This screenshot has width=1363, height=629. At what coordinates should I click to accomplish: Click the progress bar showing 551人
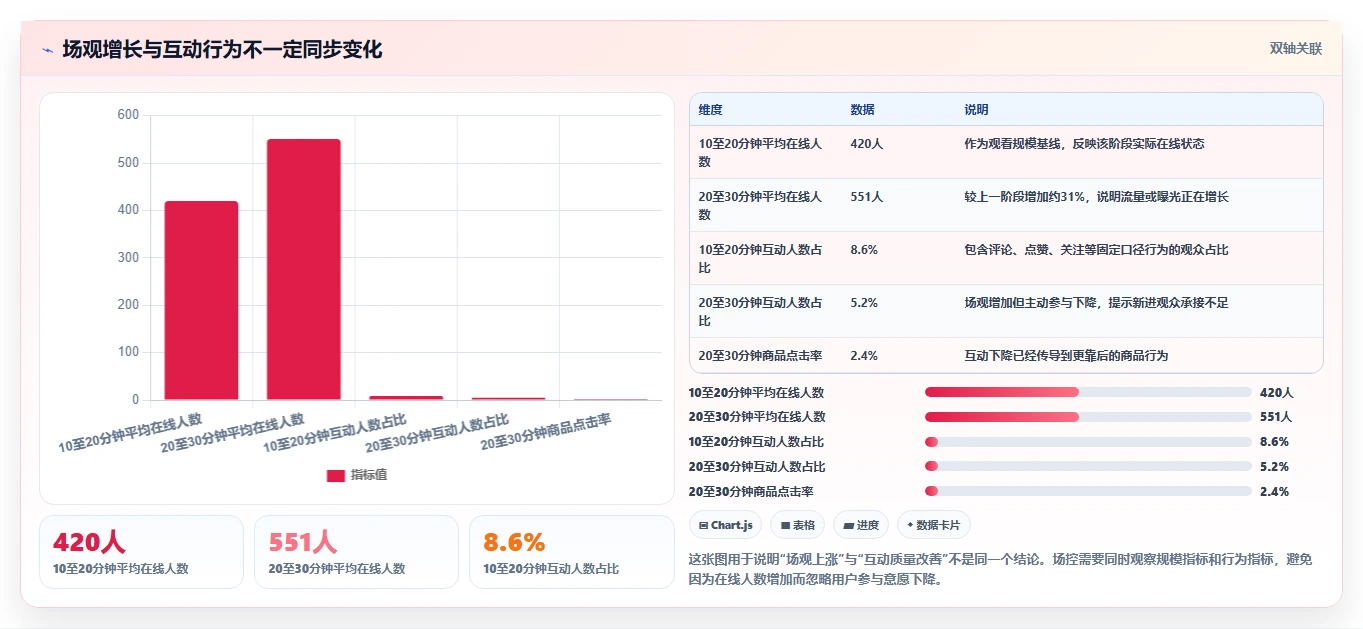tap(1088, 417)
